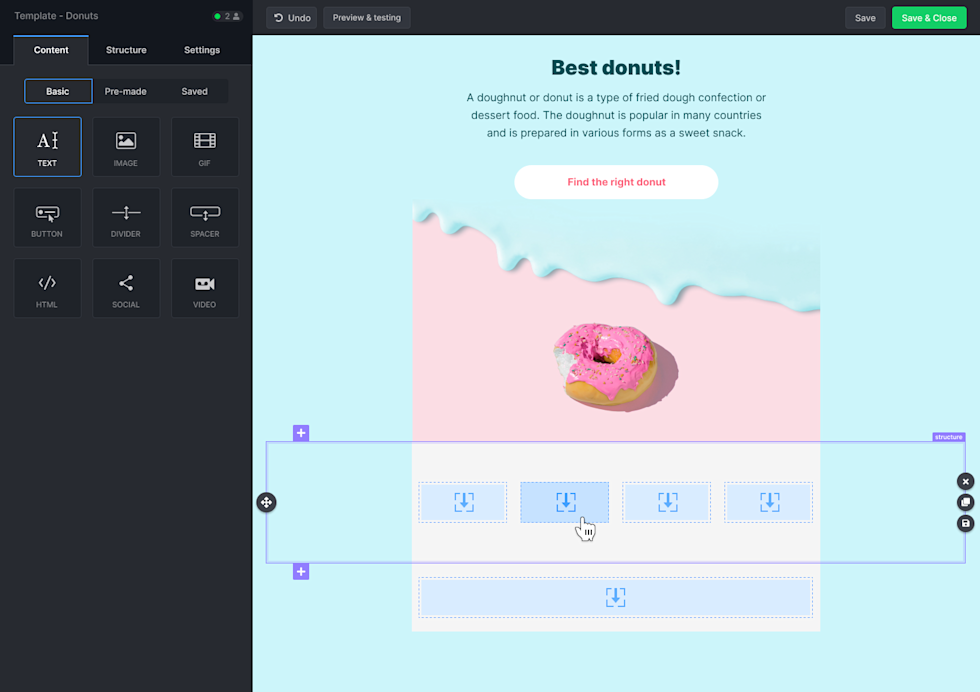Click Save & Close

[x=928, y=17]
